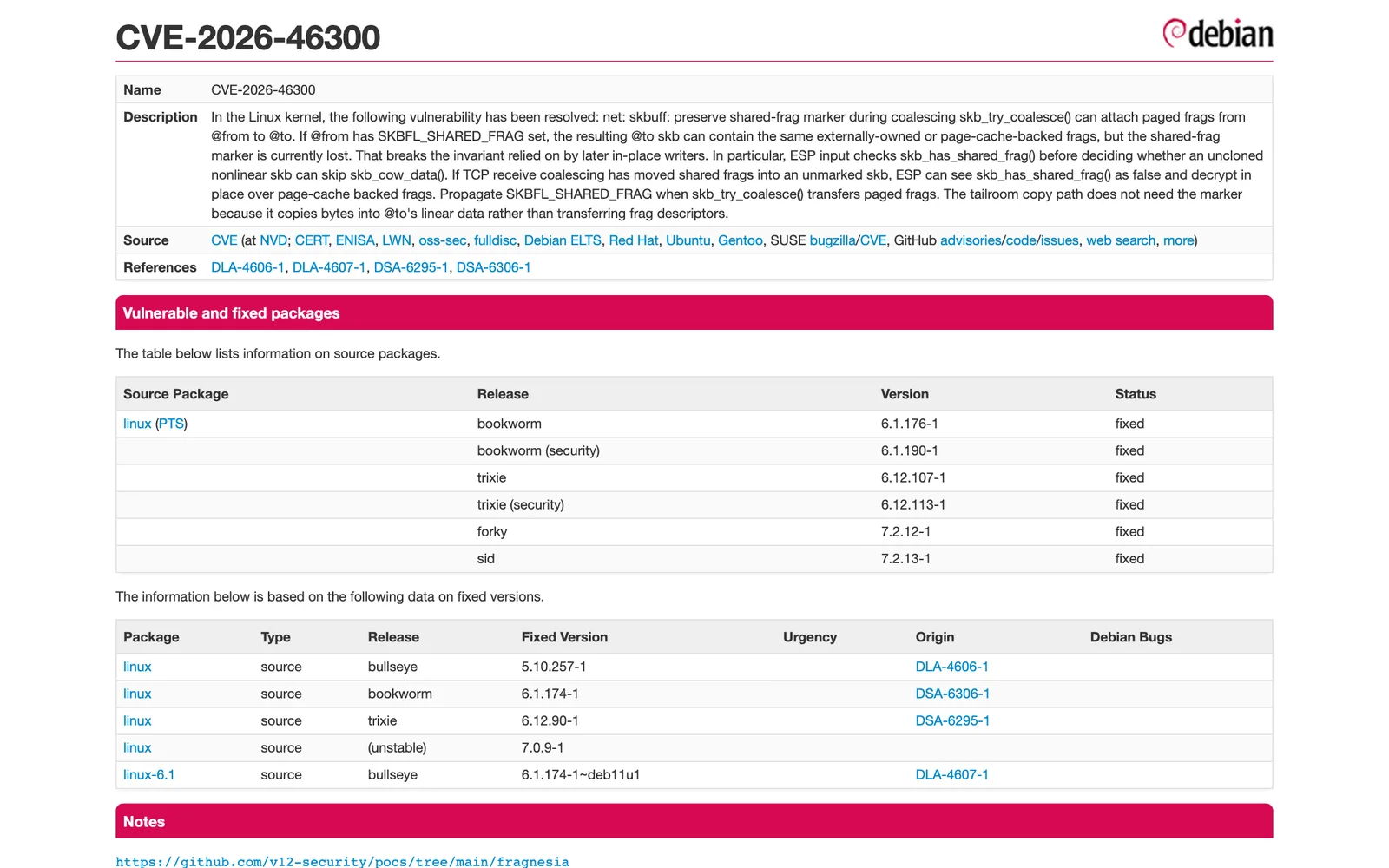
Task: Open DLA-4606-1 in the References row
Action: 247,267
